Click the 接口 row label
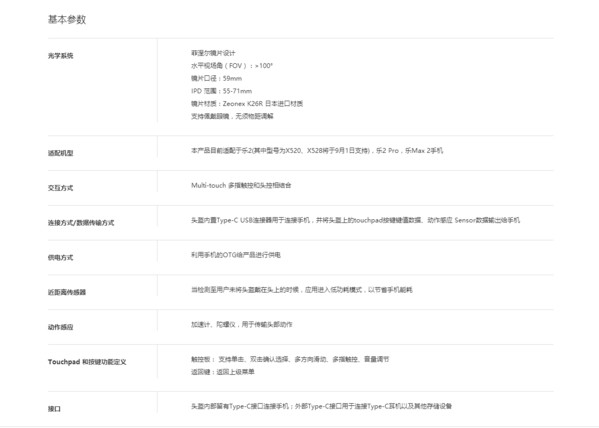The image size is (599, 428). coord(54,409)
